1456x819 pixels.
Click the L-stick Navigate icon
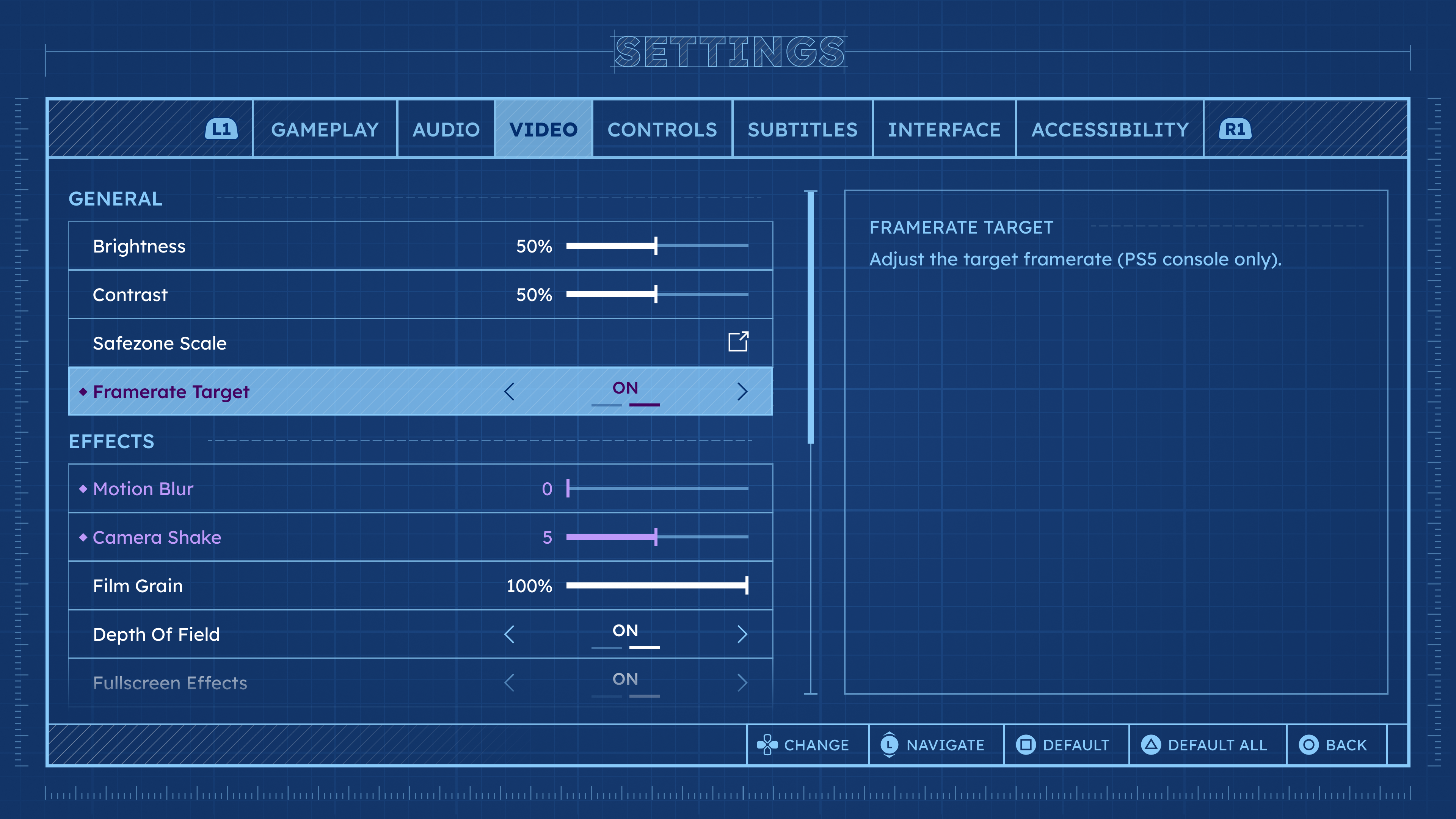click(889, 745)
